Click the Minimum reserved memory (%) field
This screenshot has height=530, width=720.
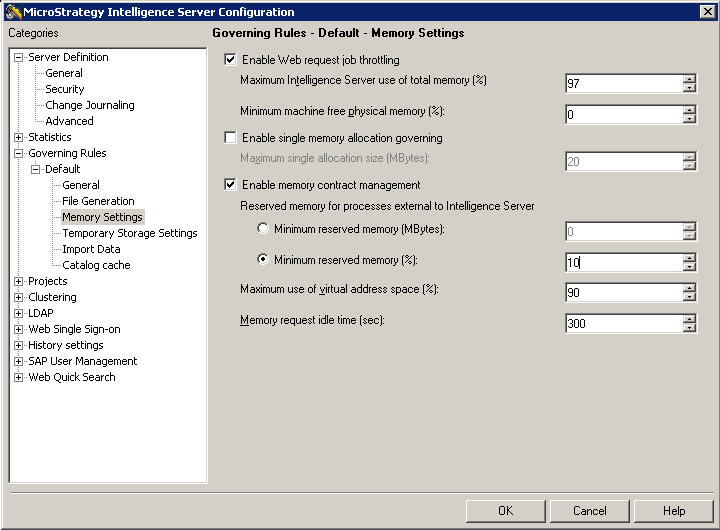624,263
